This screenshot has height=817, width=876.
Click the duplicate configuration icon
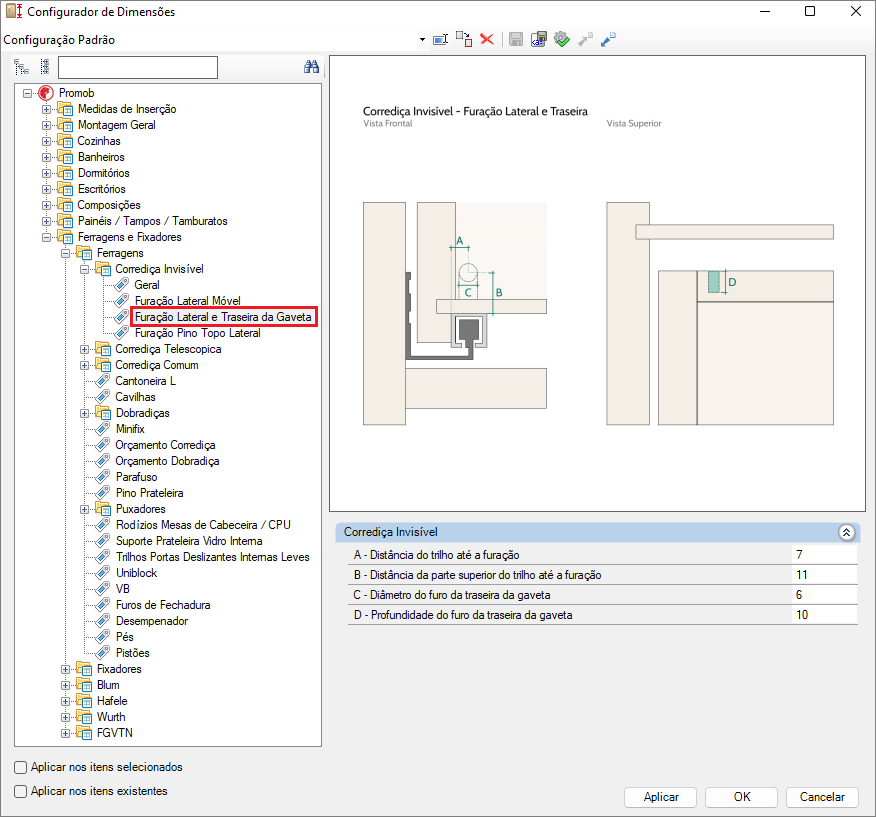[464, 39]
